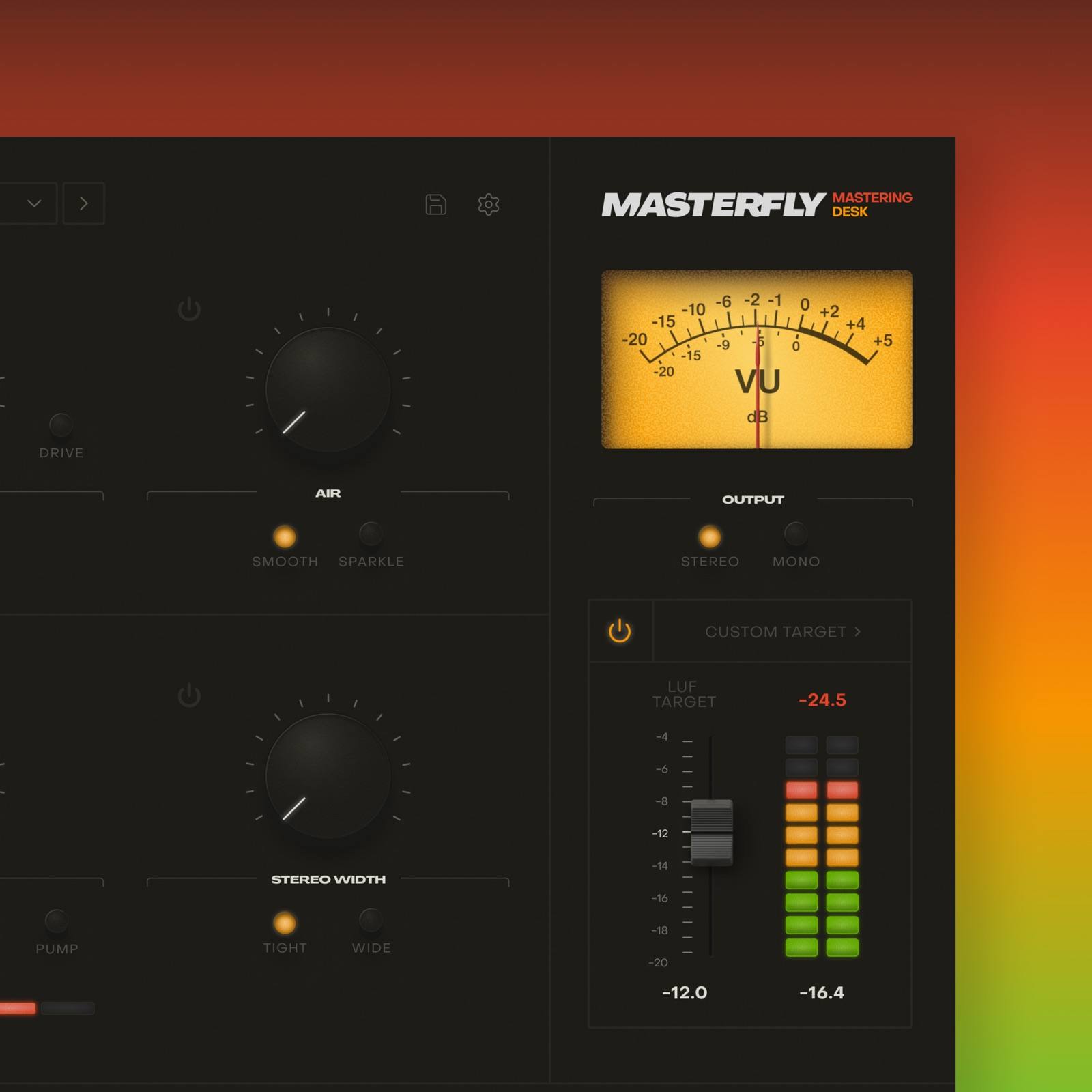The width and height of the screenshot is (1092, 1092).
Task: Select the TIGHT stereo width mode
Action: 285,923
